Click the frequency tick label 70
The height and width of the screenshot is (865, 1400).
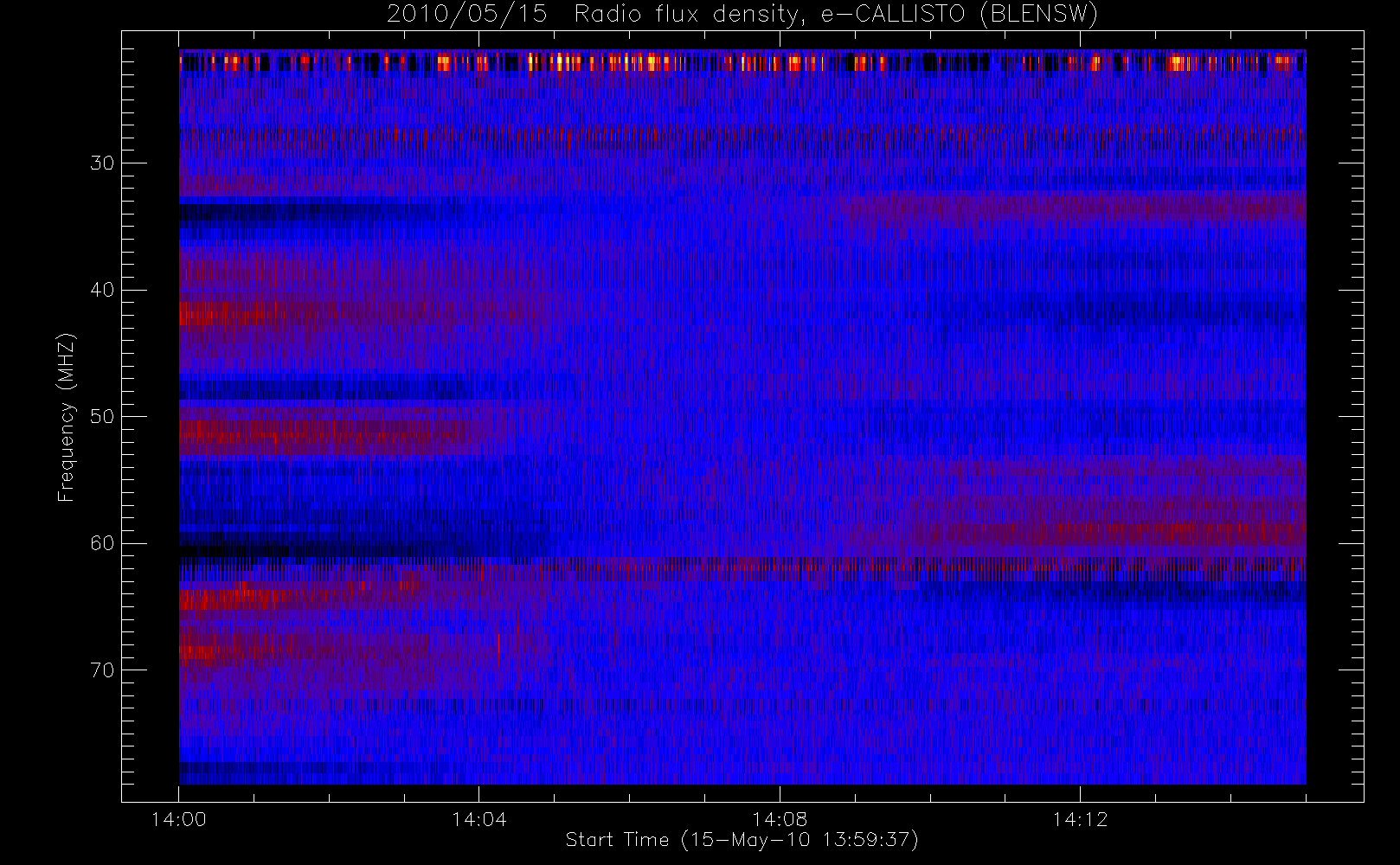coord(102,670)
